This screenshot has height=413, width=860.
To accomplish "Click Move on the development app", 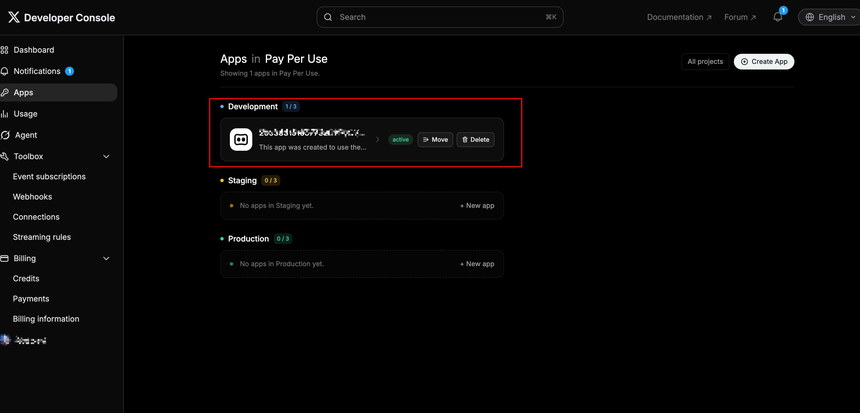I will click(435, 140).
